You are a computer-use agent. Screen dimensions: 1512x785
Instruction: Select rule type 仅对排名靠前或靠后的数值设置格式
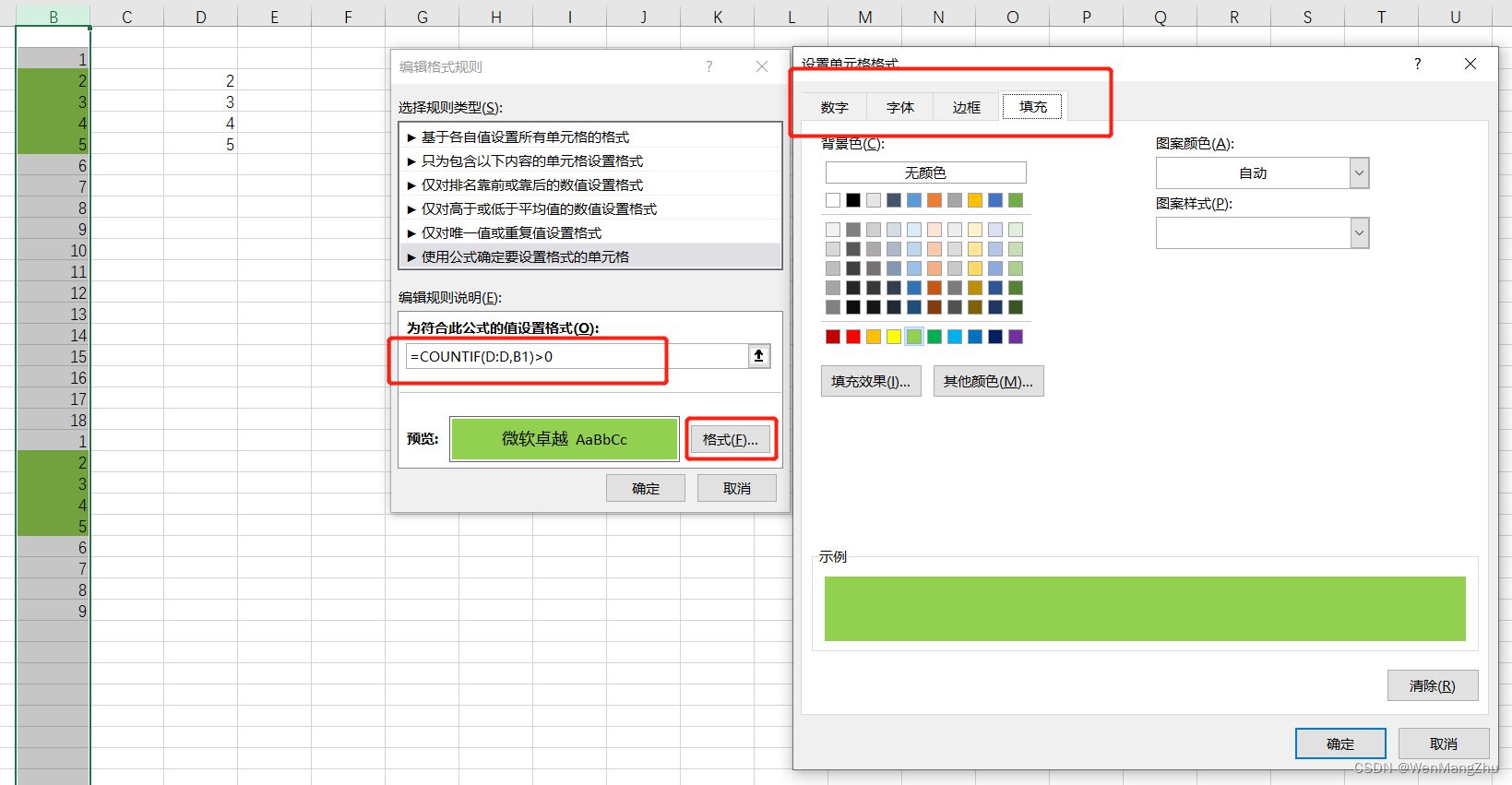(x=590, y=184)
